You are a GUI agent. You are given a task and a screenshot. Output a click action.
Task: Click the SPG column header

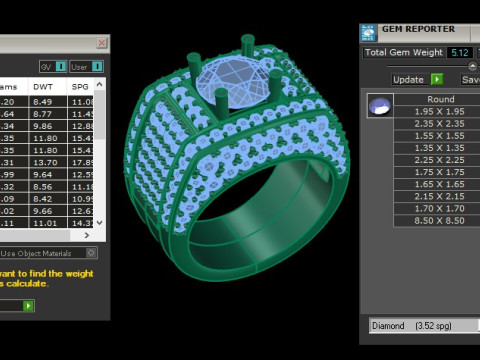[80, 87]
